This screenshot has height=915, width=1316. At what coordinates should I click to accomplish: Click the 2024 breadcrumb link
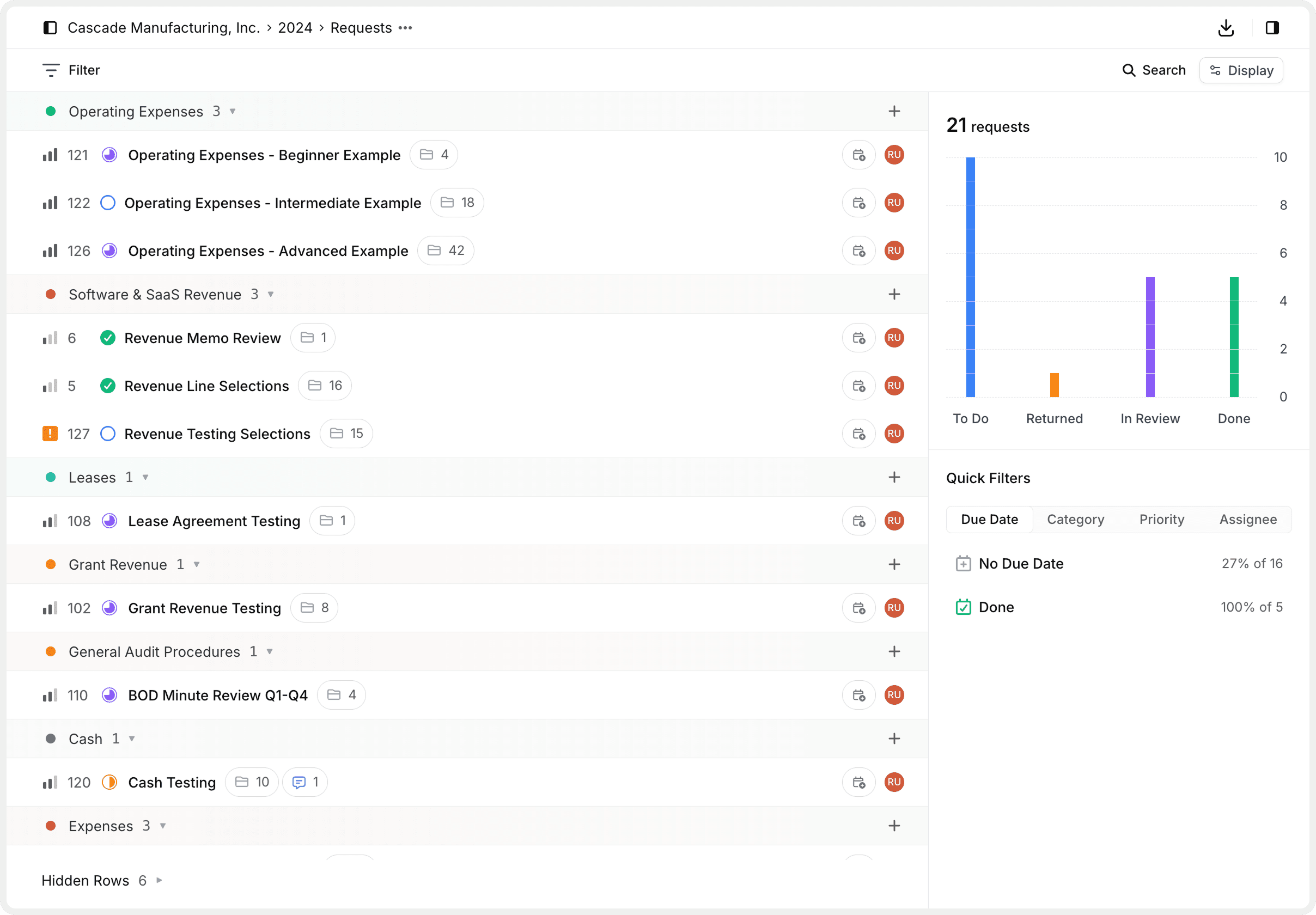(x=295, y=27)
